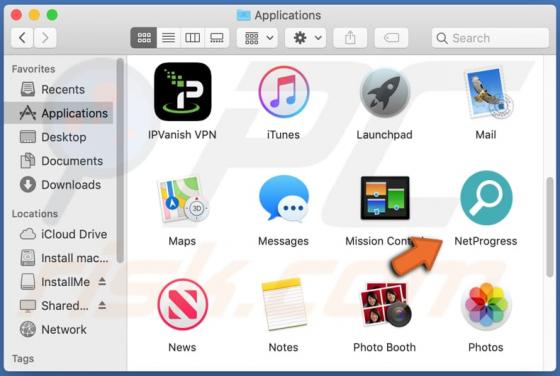Eject the Shared… location
Image resolution: width=560 pixels, height=376 pixels.
[102, 305]
